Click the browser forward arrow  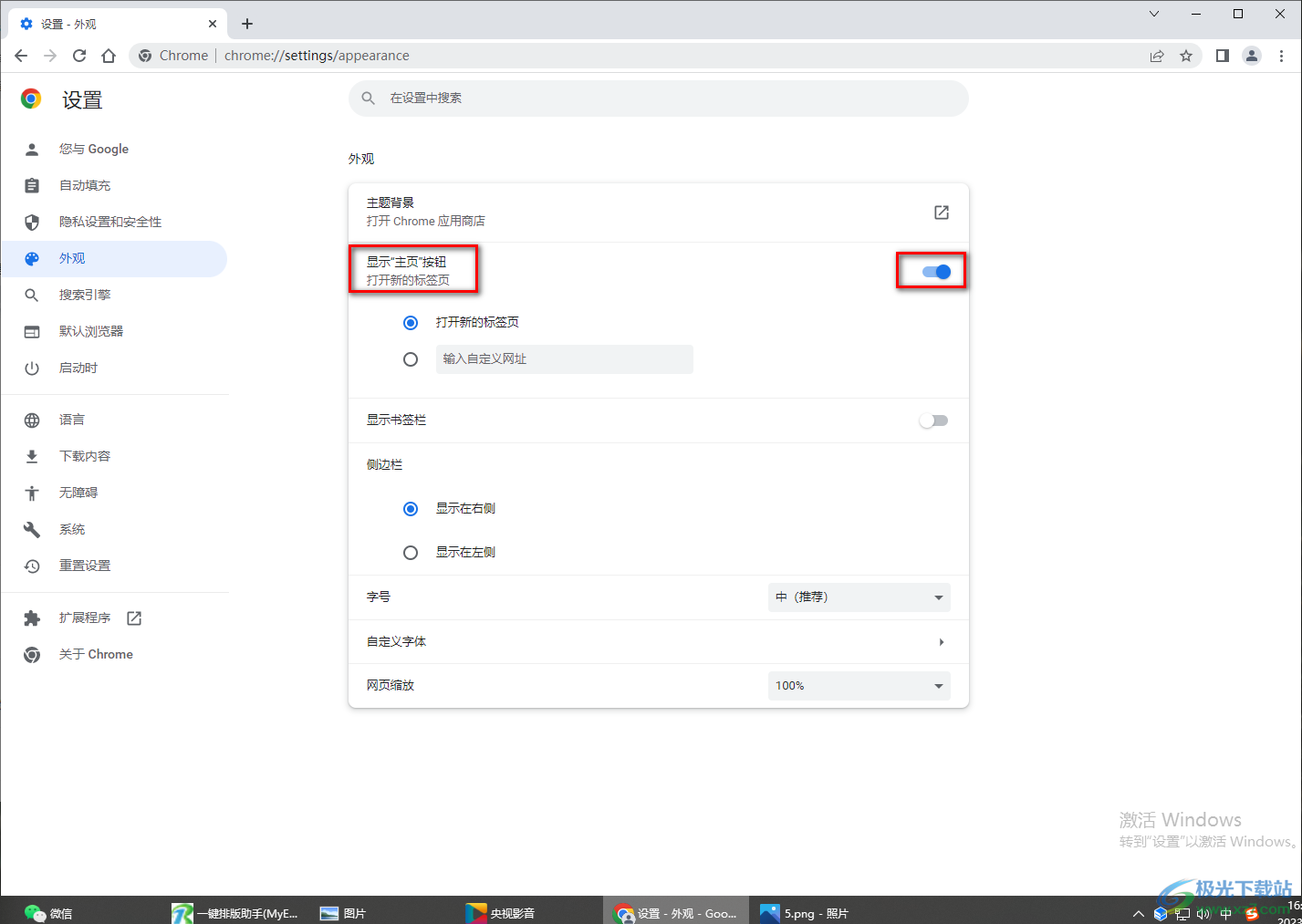point(50,56)
